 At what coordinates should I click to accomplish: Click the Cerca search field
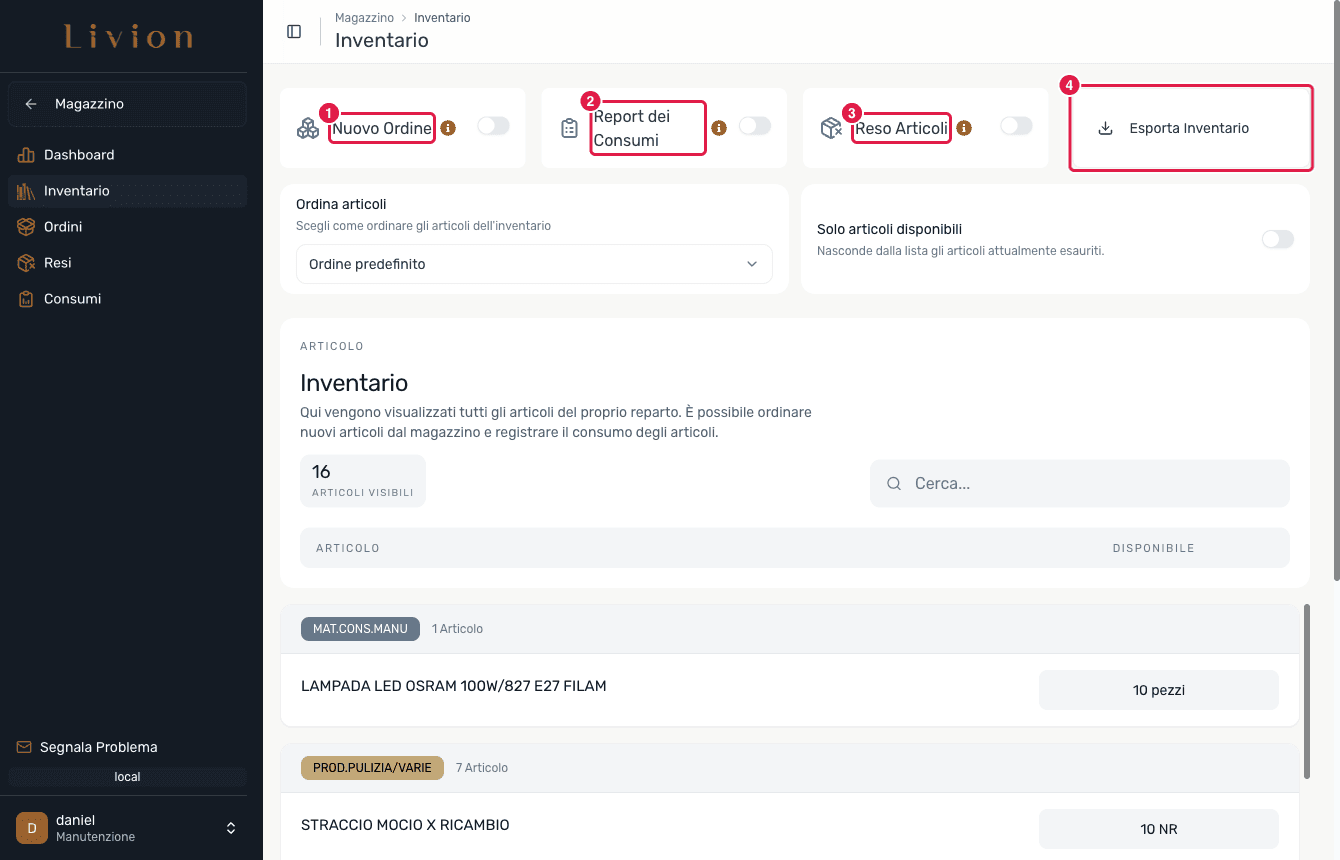tap(1080, 483)
